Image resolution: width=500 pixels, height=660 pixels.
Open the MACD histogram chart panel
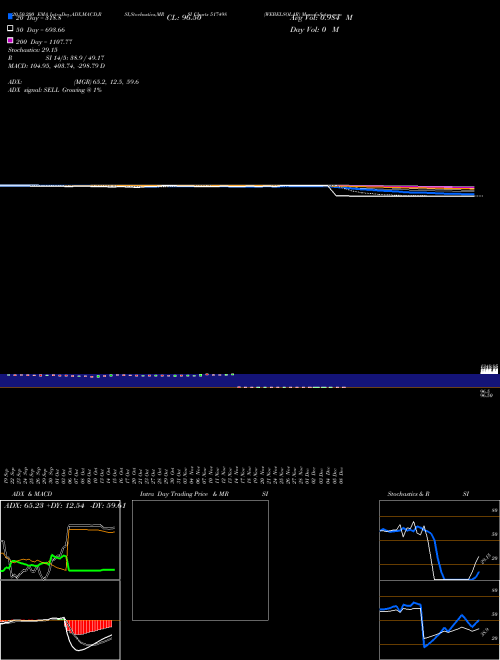60,620
